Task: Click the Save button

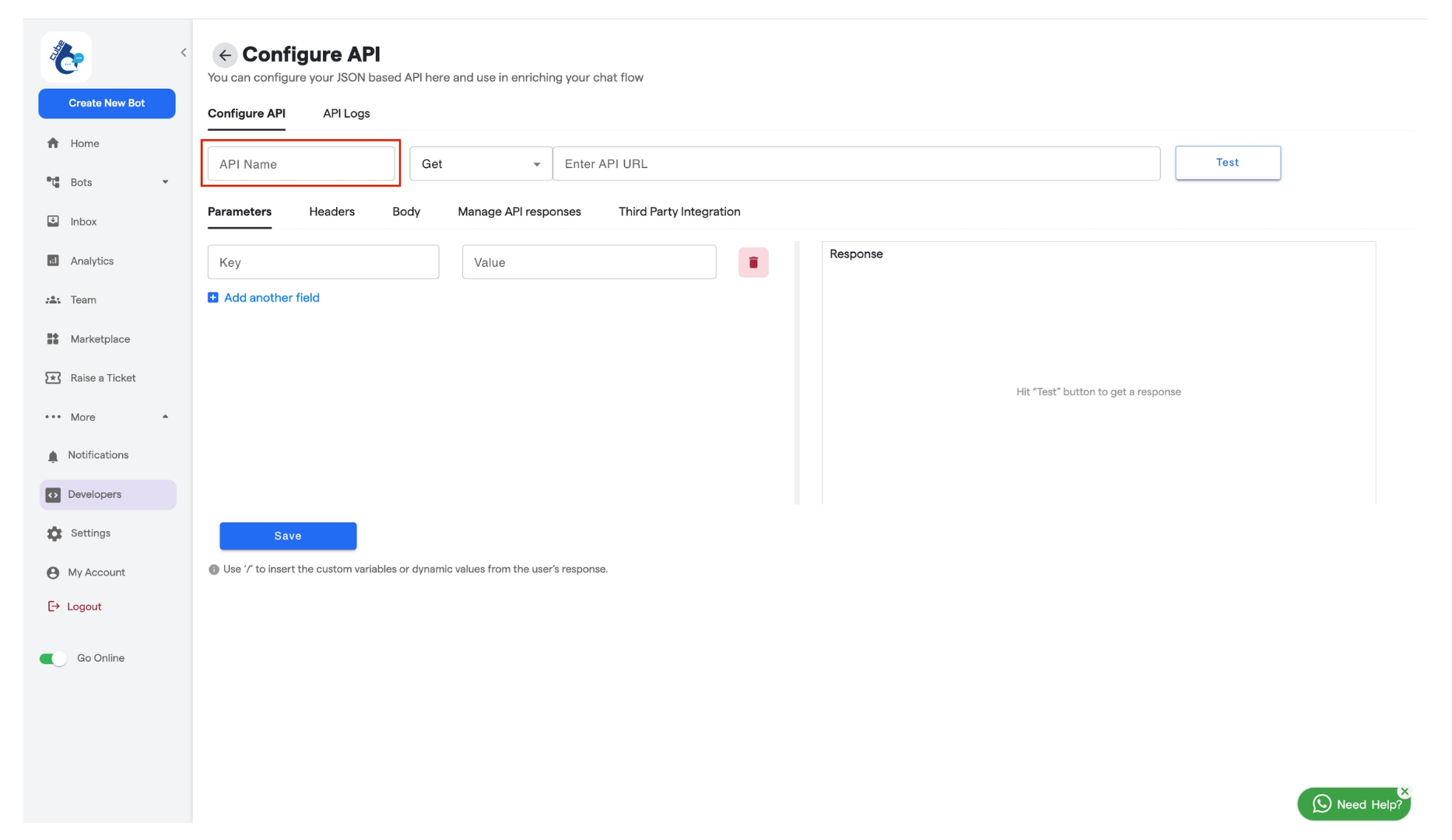Action: [x=288, y=536]
